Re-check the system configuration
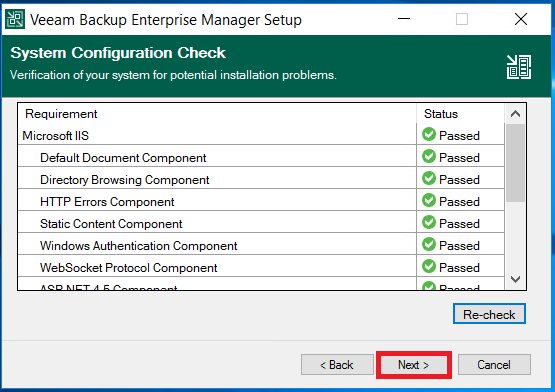The image size is (555, 392). click(489, 314)
